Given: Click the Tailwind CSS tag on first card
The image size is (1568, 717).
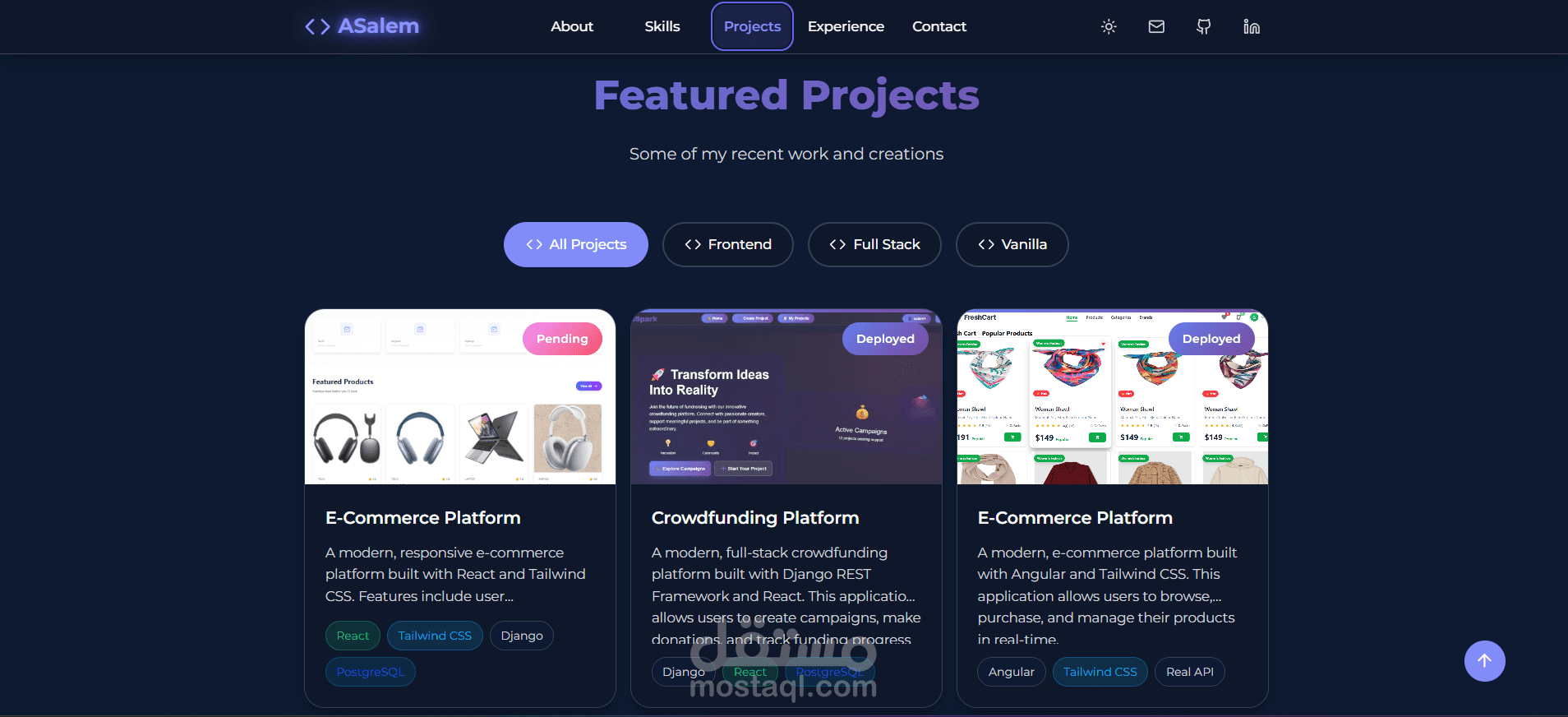Looking at the screenshot, I should point(435,636).
